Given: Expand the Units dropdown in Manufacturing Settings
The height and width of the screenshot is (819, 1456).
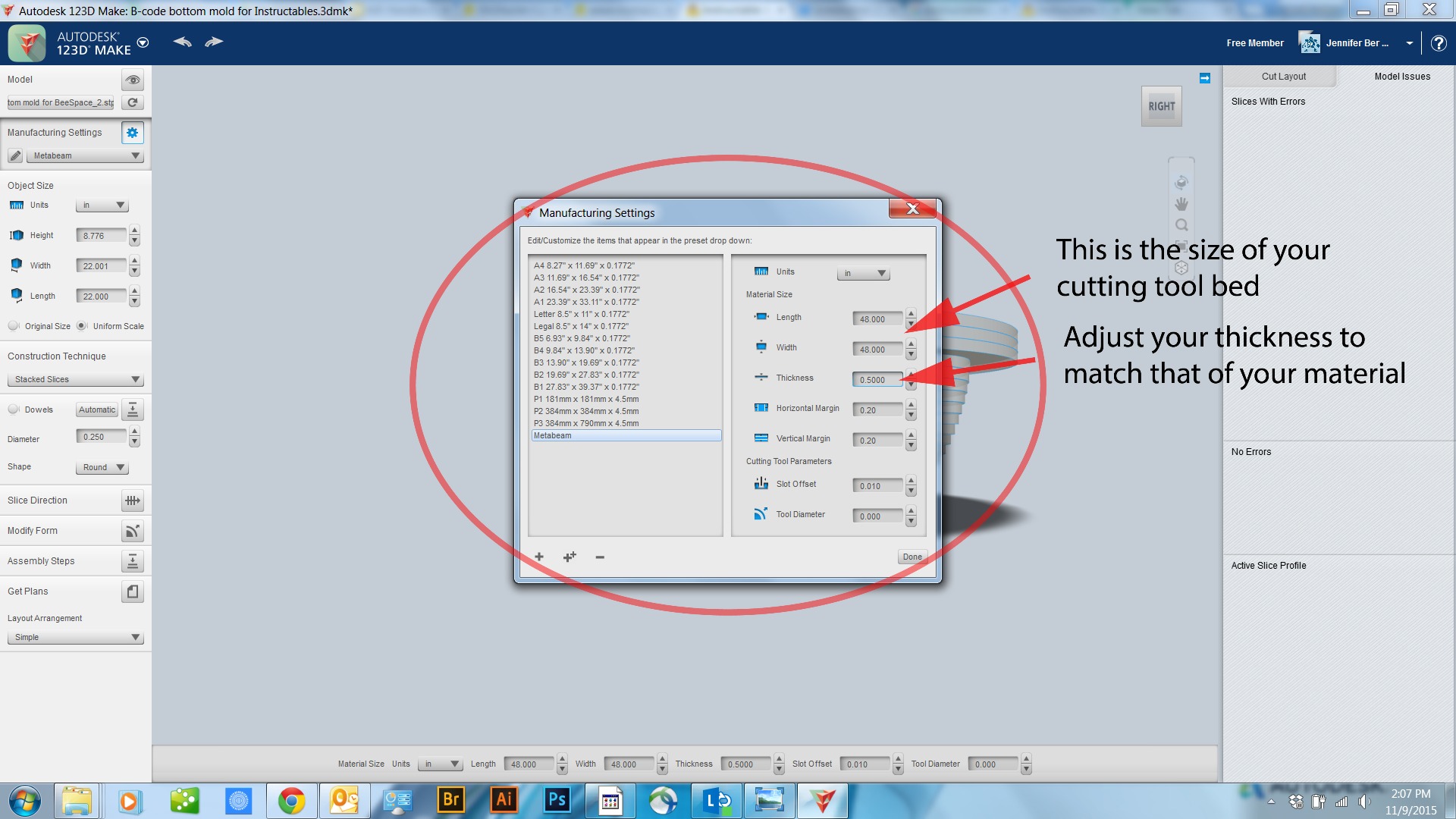Looking at the screenshot, I should click(862, 272).
